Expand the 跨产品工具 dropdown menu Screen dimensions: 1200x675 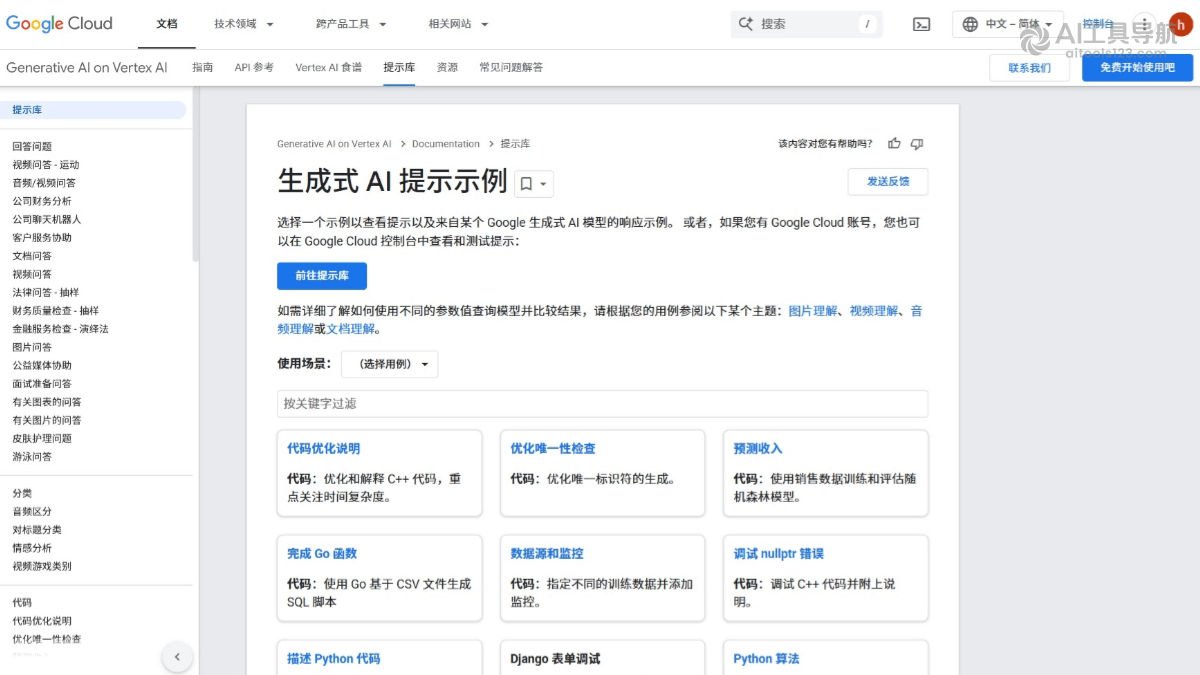tap(351, 24)
